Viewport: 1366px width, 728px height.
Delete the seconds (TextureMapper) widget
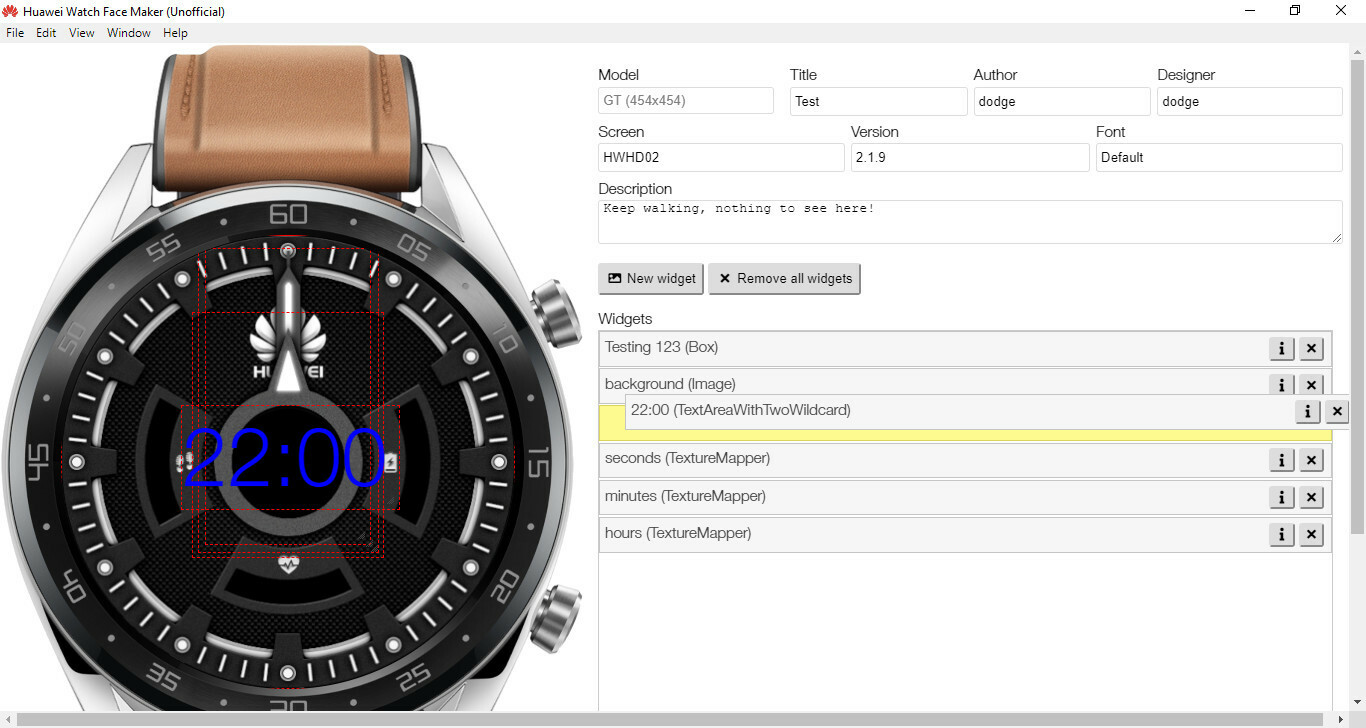pos(1312,460)
